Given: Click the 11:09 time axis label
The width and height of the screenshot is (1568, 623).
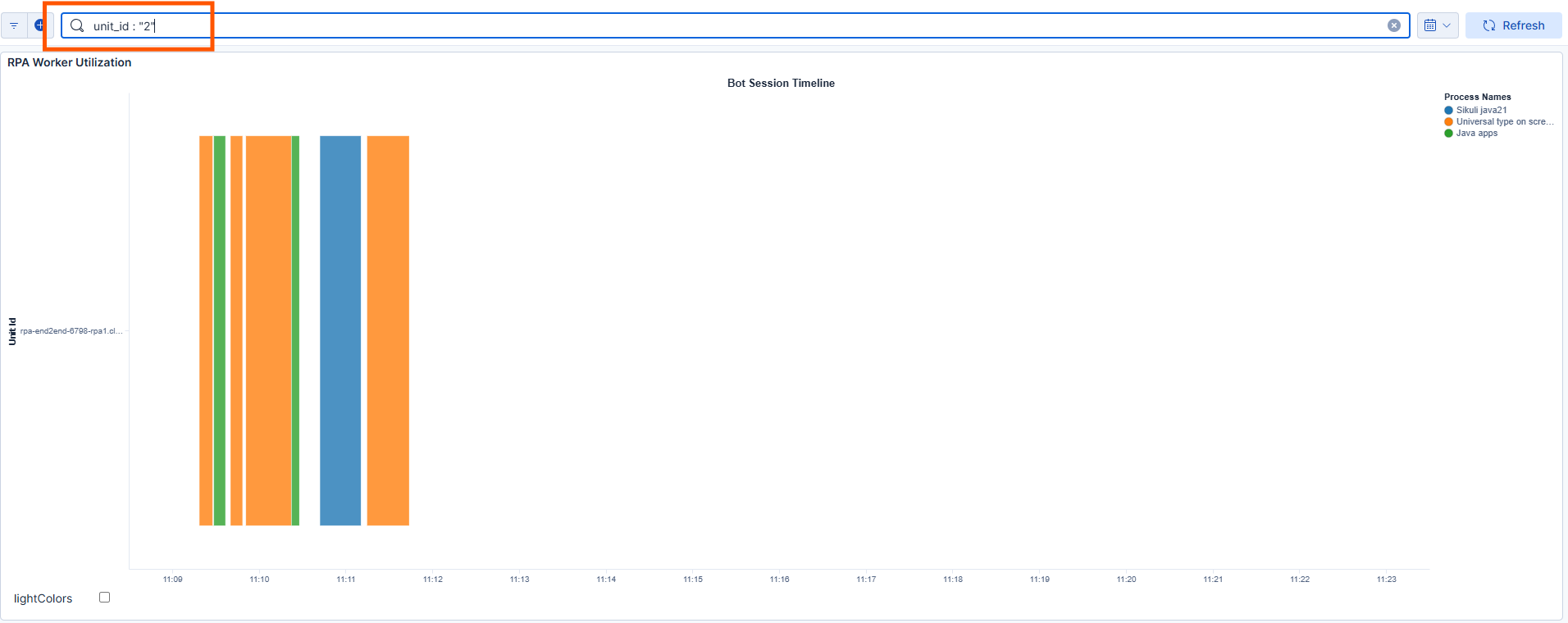Looking at the screenshot, I should (x=173, y=580).
